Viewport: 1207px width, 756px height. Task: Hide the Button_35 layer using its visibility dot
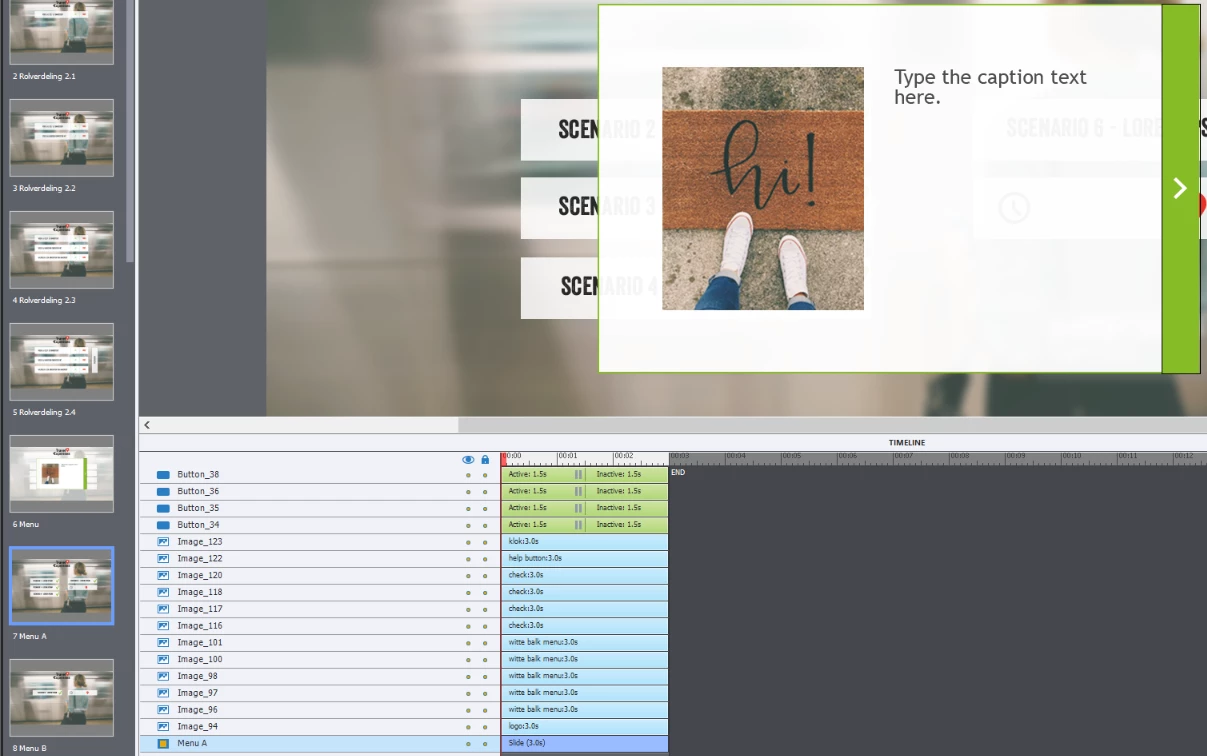click(468, 509)
